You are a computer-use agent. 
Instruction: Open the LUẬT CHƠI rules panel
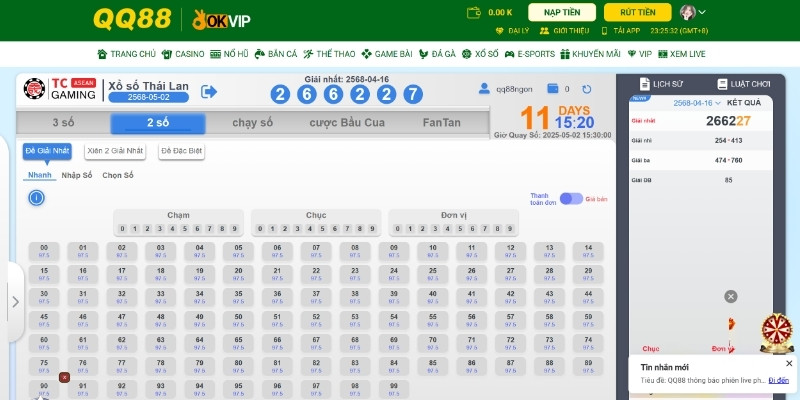click(743, 84)
